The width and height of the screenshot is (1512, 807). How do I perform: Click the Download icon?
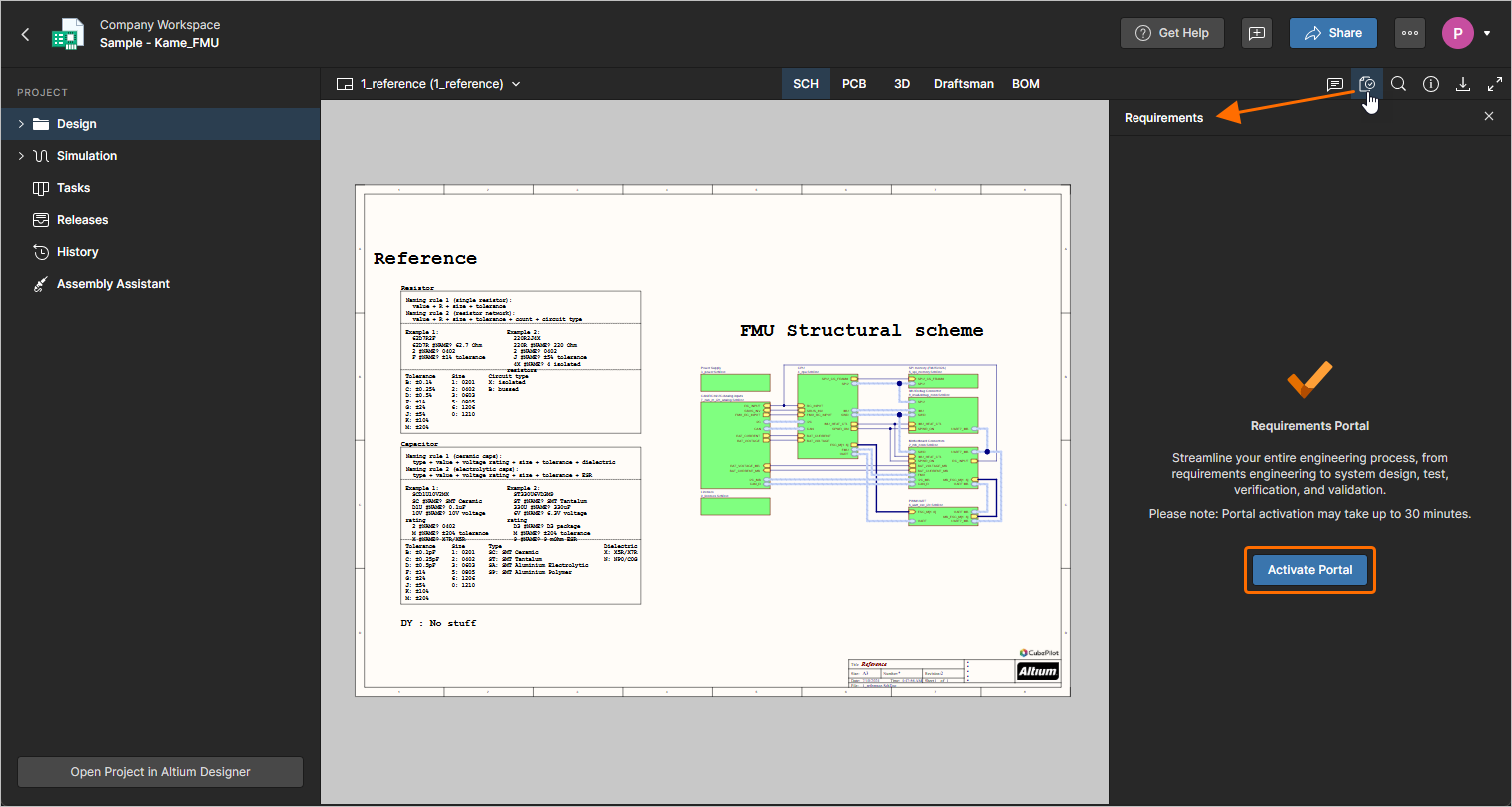pyautogui.click(x=1463, y=84)
